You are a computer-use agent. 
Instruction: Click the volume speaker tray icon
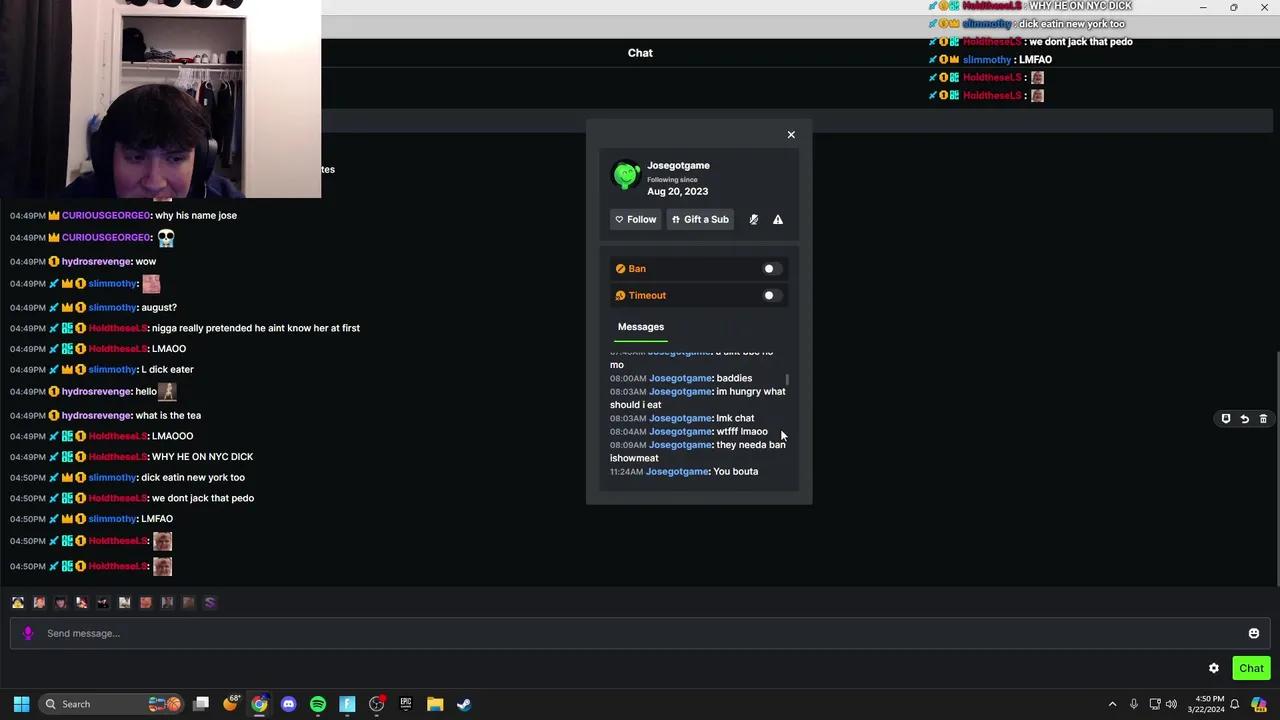coord(1171,704)
